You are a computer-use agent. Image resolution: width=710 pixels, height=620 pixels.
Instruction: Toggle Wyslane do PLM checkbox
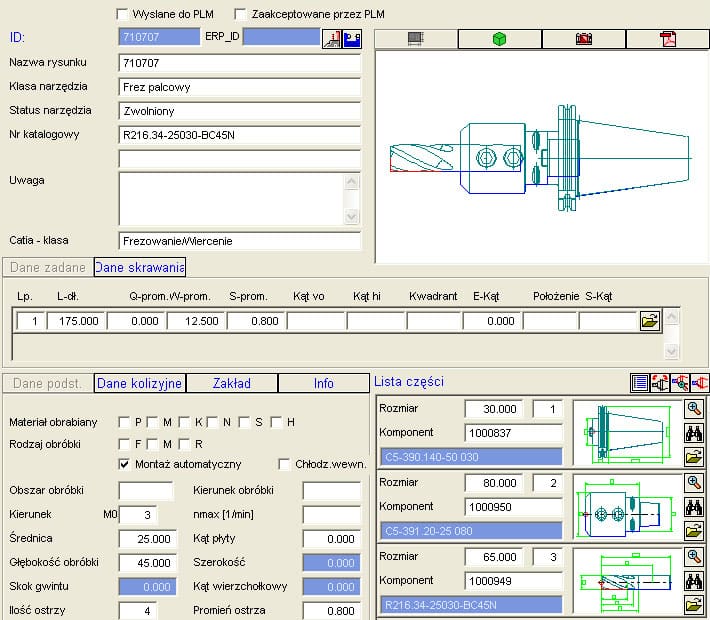(122, 14)
